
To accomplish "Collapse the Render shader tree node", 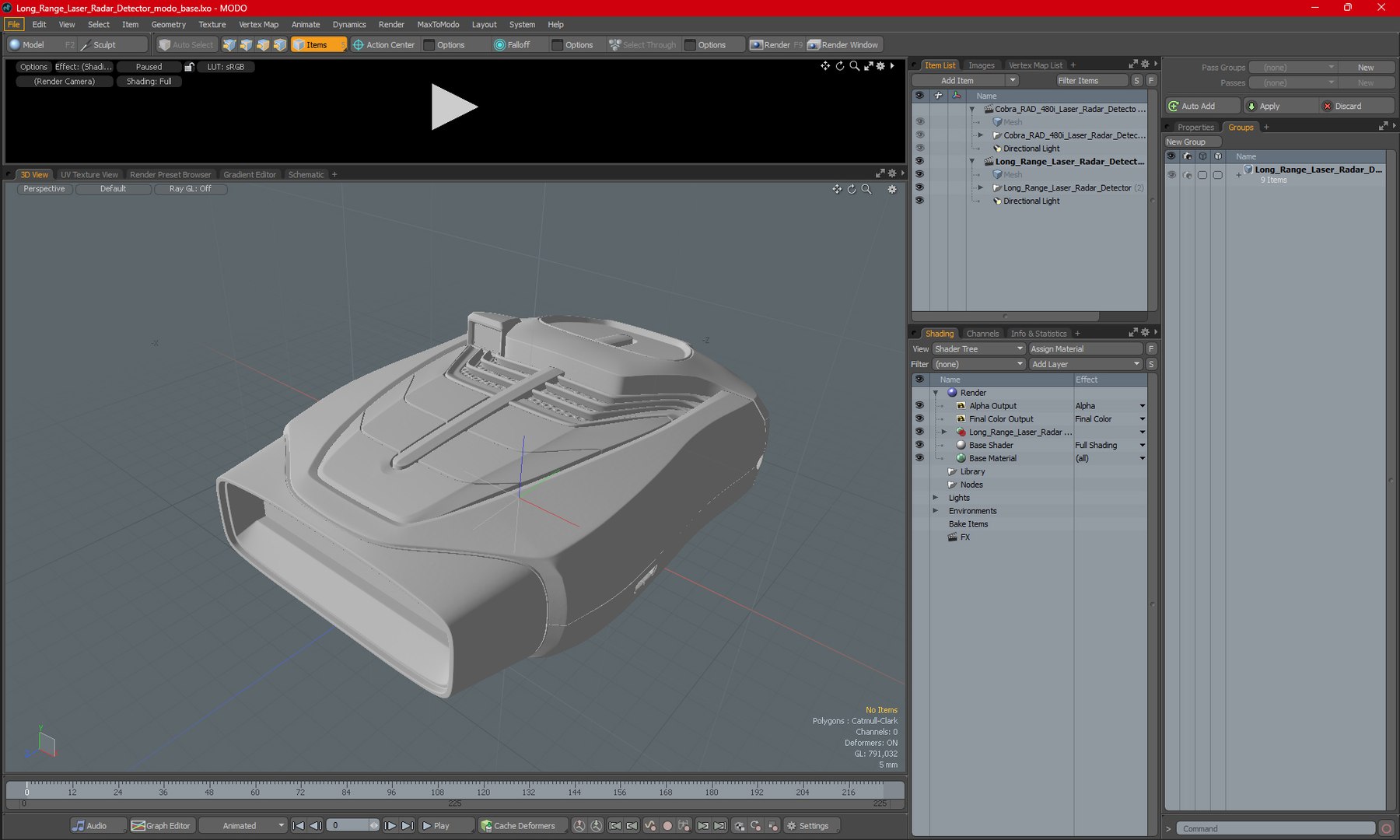I will coord(936,394).
